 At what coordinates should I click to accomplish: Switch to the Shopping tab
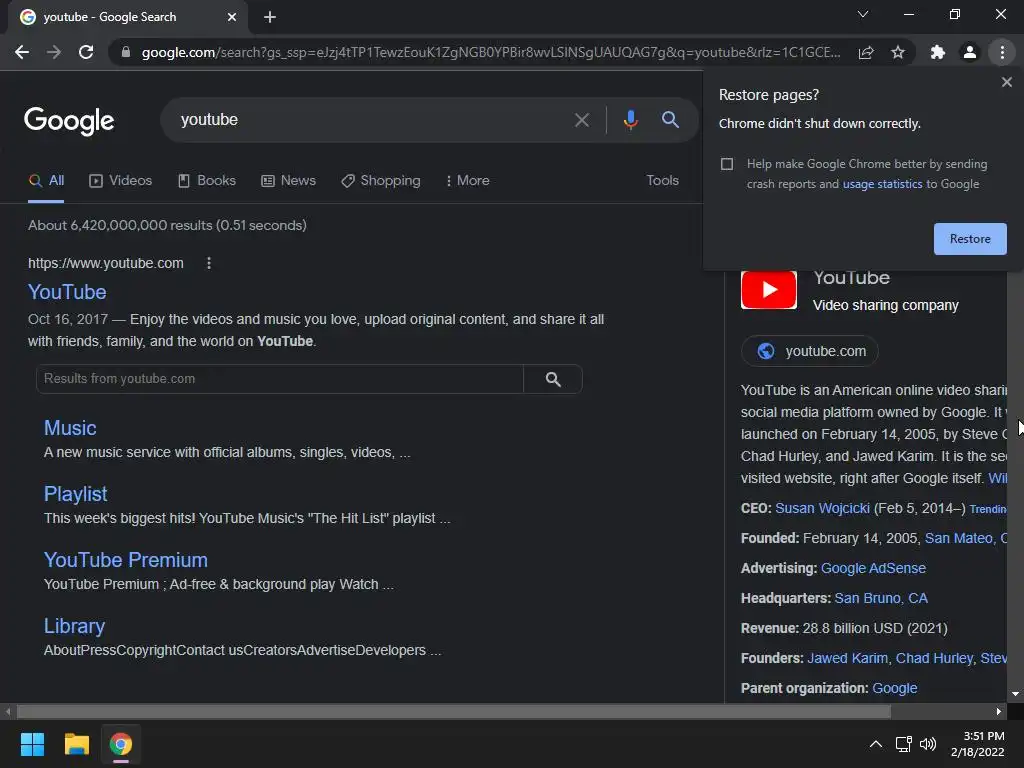[381, 181]
